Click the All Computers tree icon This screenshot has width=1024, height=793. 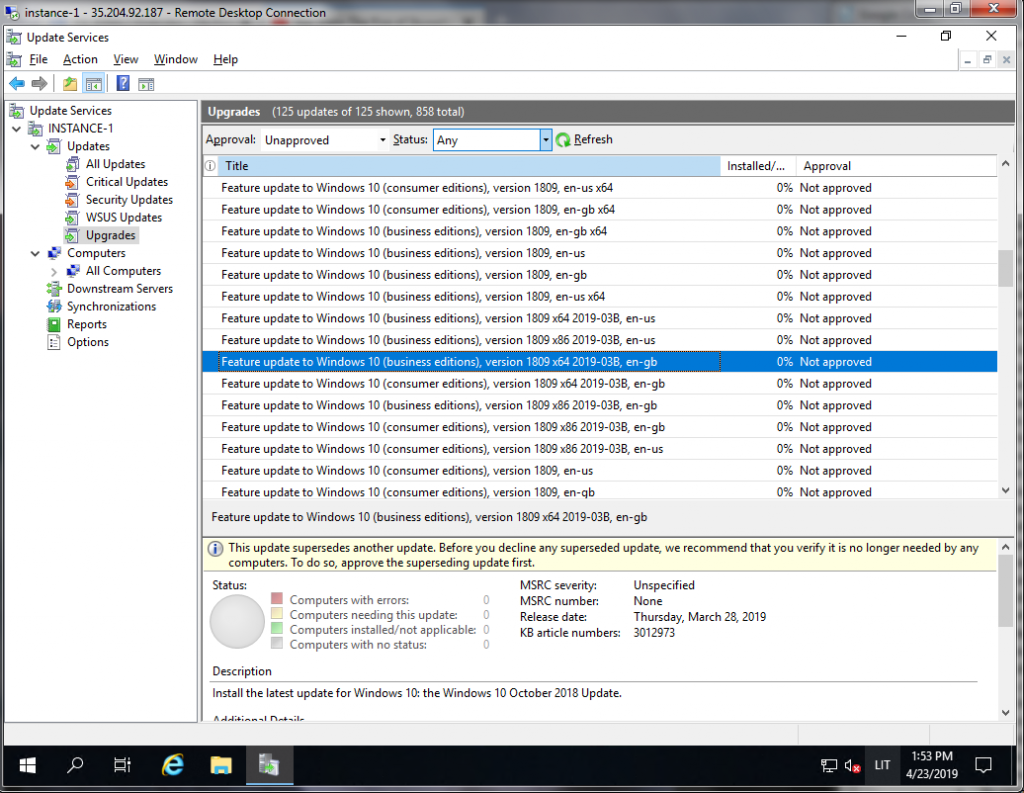73,270
